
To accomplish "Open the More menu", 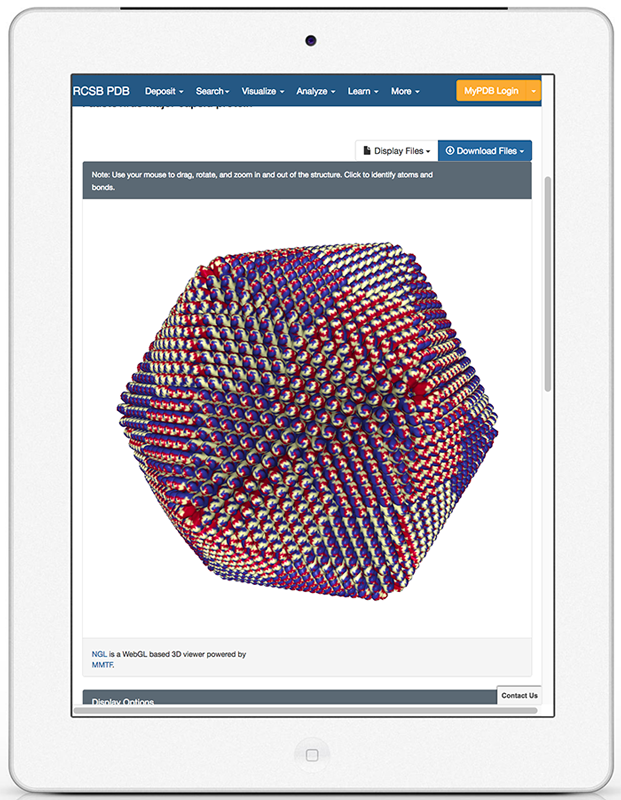I will coord(405,91).
